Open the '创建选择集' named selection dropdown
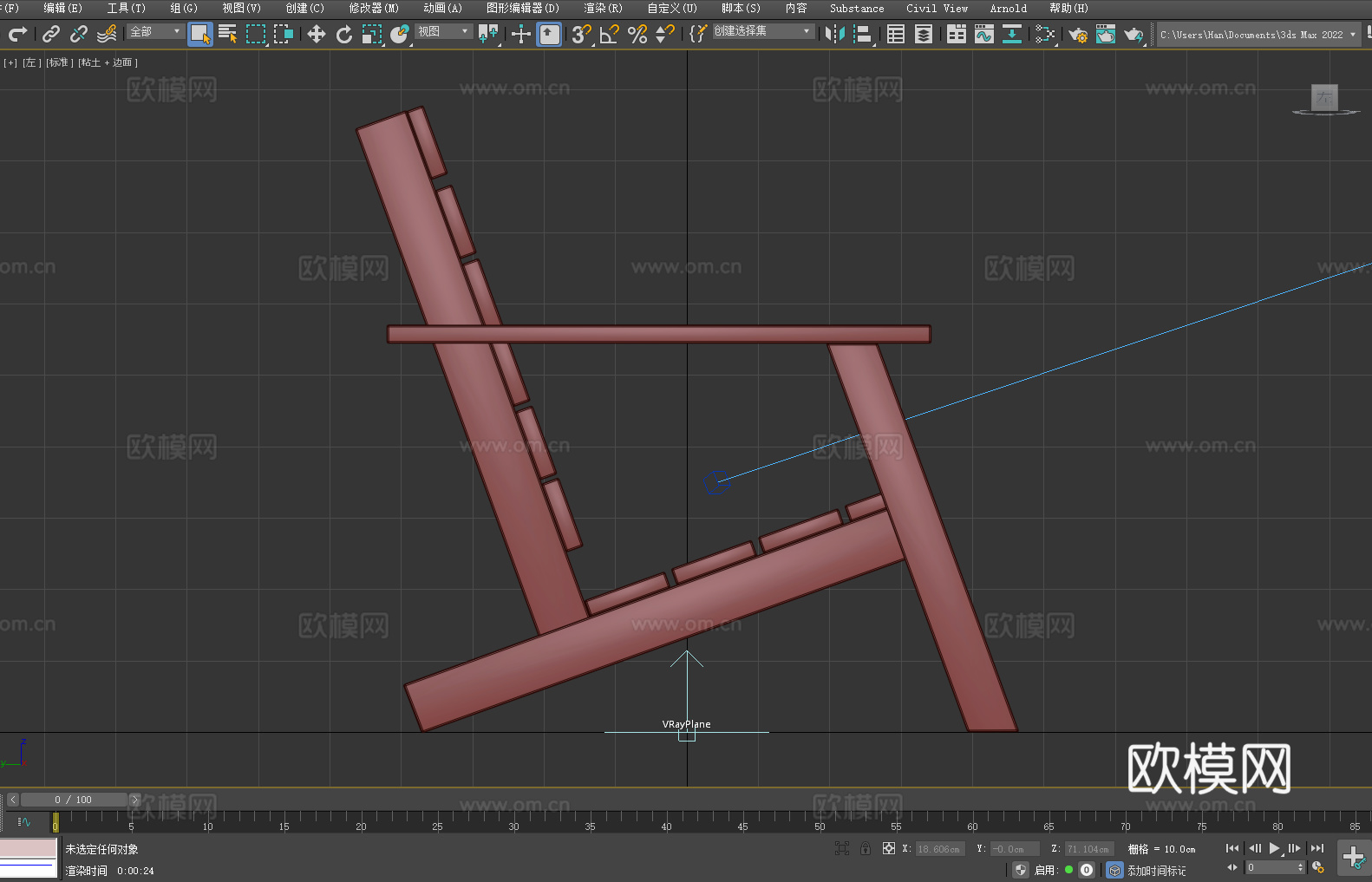The height and width of the screenshot is (882, 1372). pos(763,31)
